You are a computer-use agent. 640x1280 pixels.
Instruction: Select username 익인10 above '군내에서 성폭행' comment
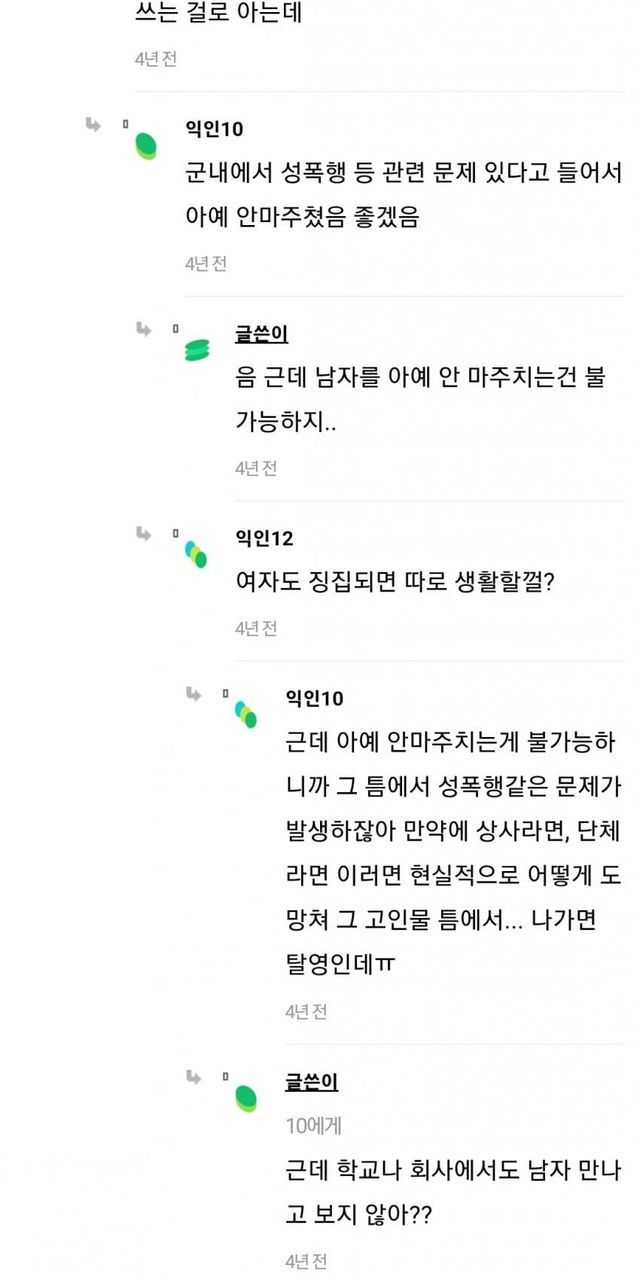[214, 129]
